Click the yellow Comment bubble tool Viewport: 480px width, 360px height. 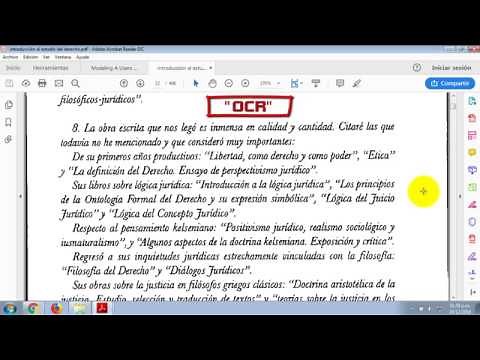[472, 153]
